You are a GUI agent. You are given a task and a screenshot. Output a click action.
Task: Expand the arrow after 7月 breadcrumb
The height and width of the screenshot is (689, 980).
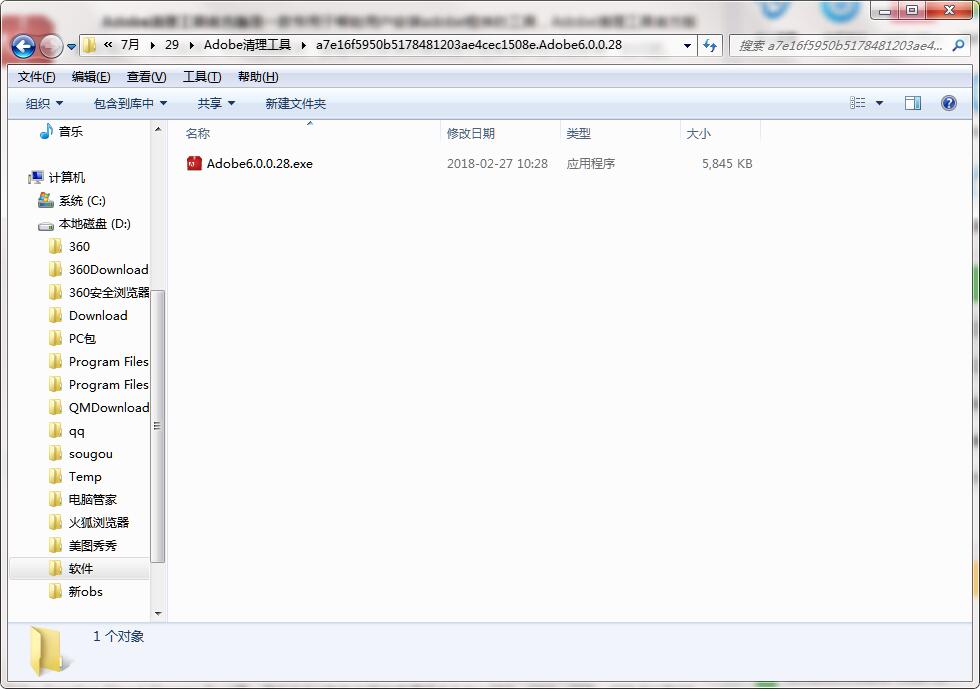click(152, 45)
